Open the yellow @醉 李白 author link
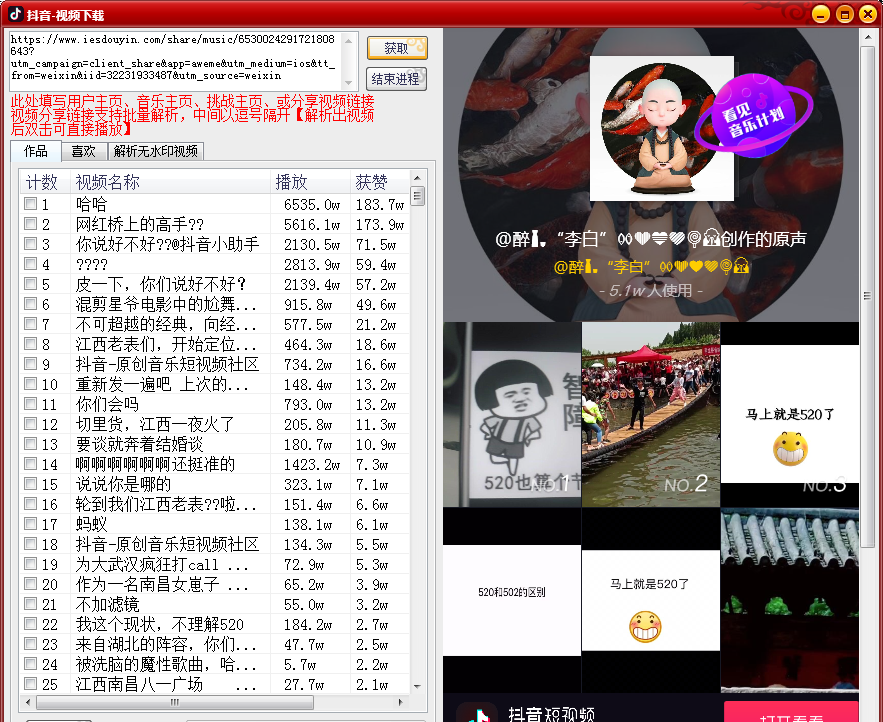Image resolution: width=883 pixels, height=722 pixels. point(651,266)
